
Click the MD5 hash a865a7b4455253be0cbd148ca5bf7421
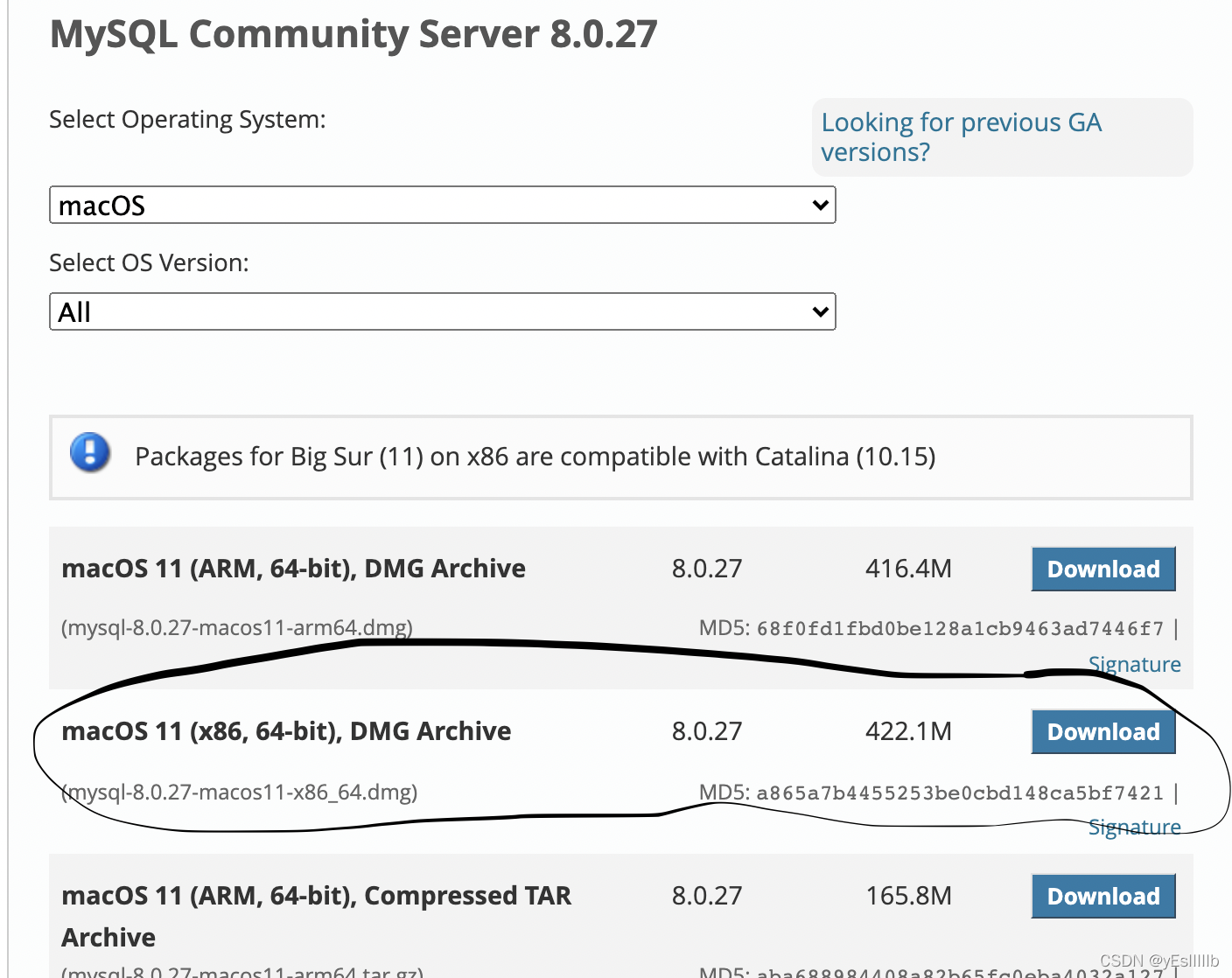click(x=960, y=793)
